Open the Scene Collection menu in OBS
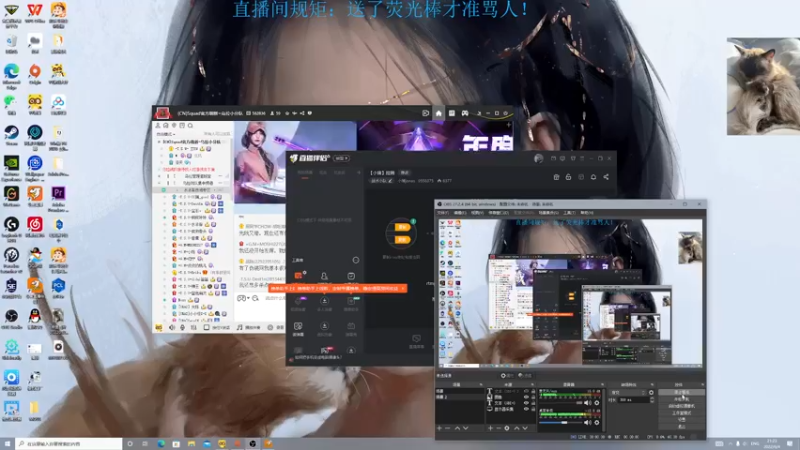The height and width of the screenshot is (450, 800). [x=548, y=213]
